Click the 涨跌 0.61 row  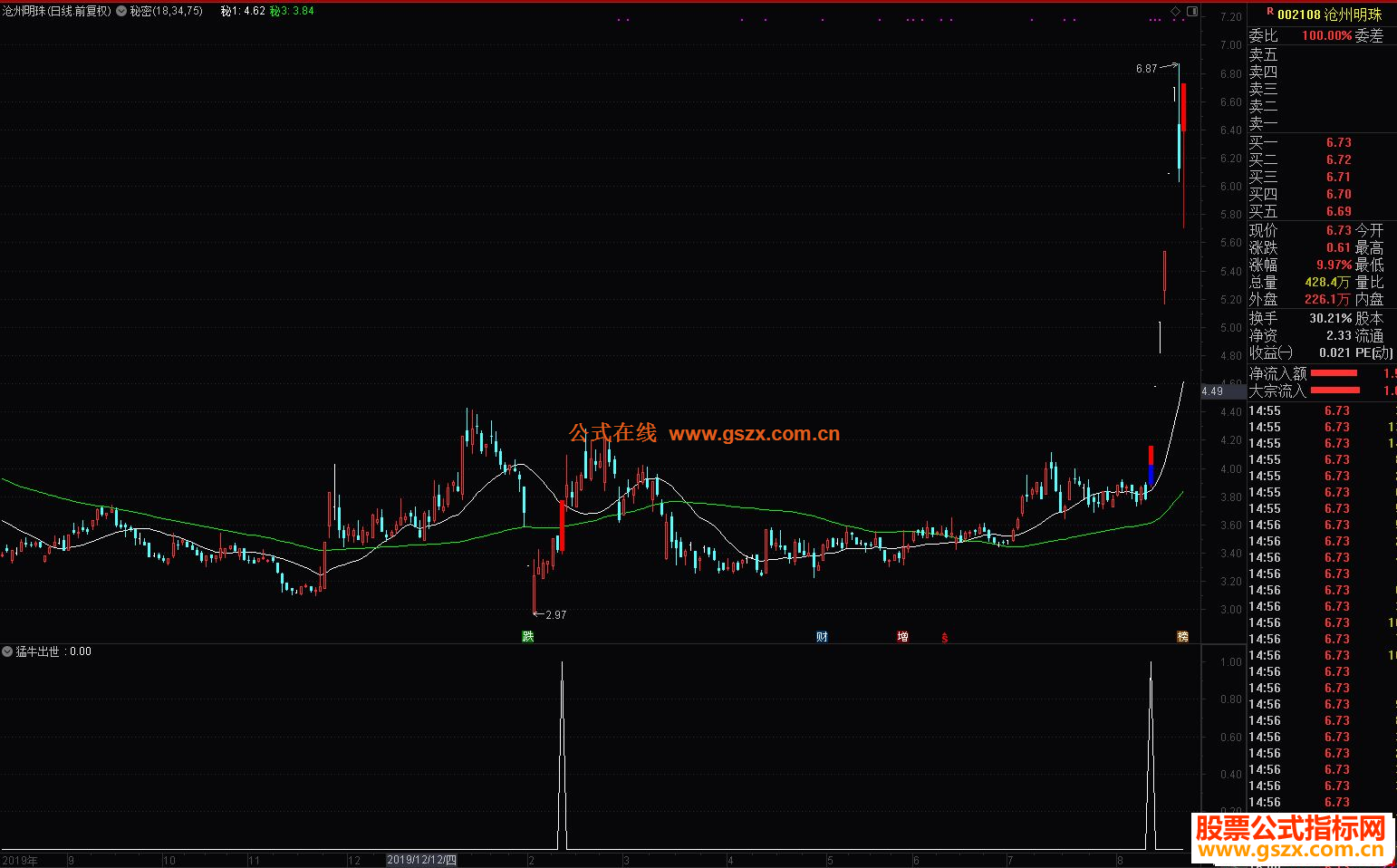(x=1300, y=247)
